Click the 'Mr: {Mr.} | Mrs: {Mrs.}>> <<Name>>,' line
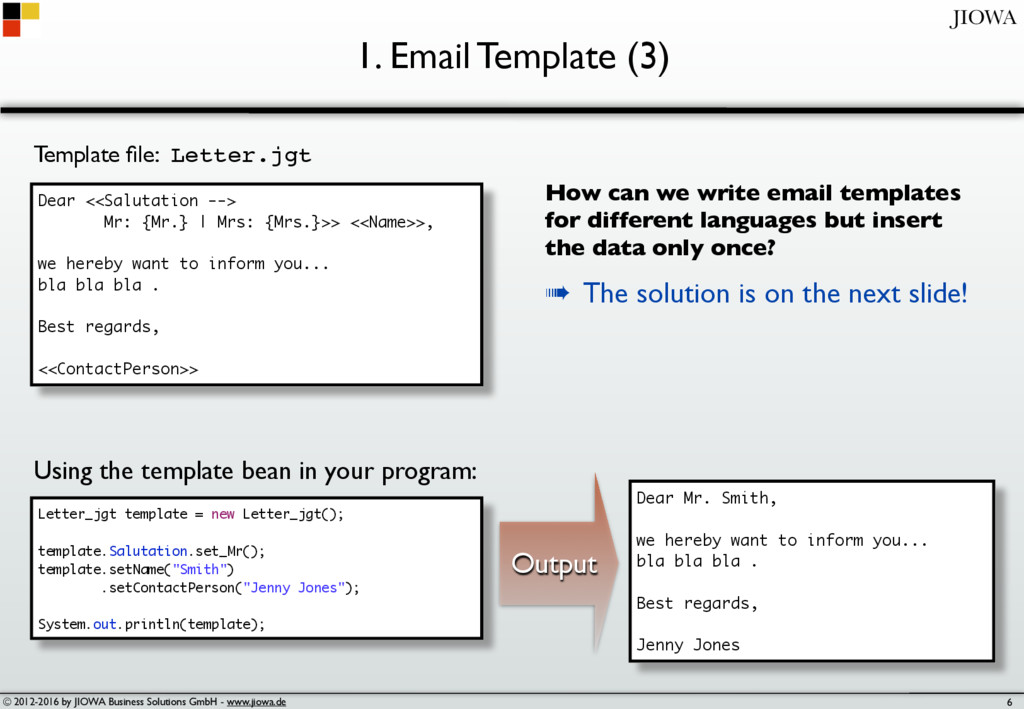The width and height of the screenshot is (1024, 709). pos(268,223)
